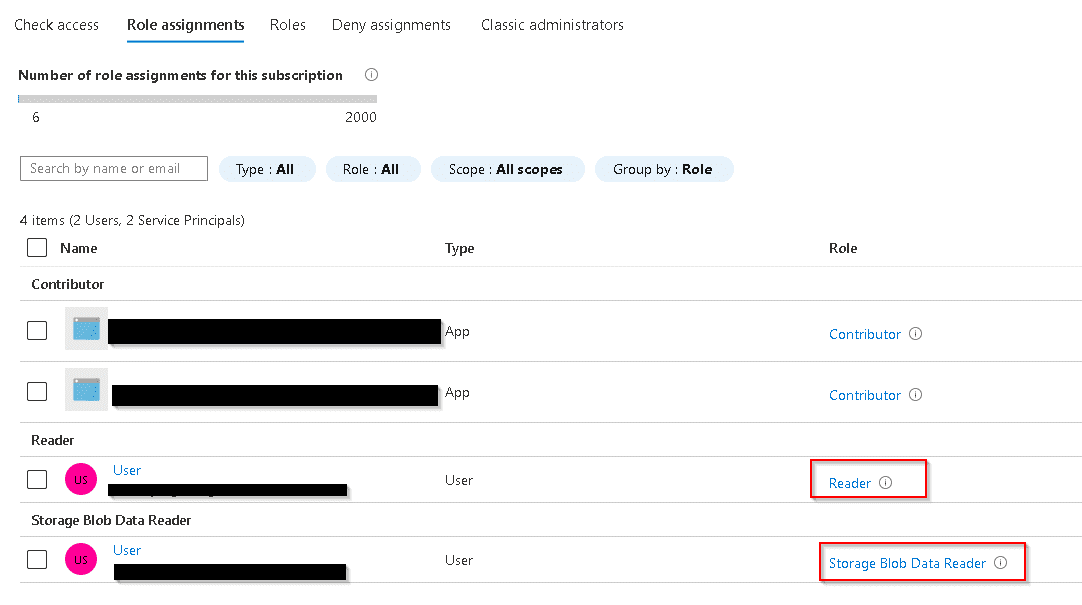
Task: Click the Storage Blob Data Reader role link
Action: [x=906, y=563]
